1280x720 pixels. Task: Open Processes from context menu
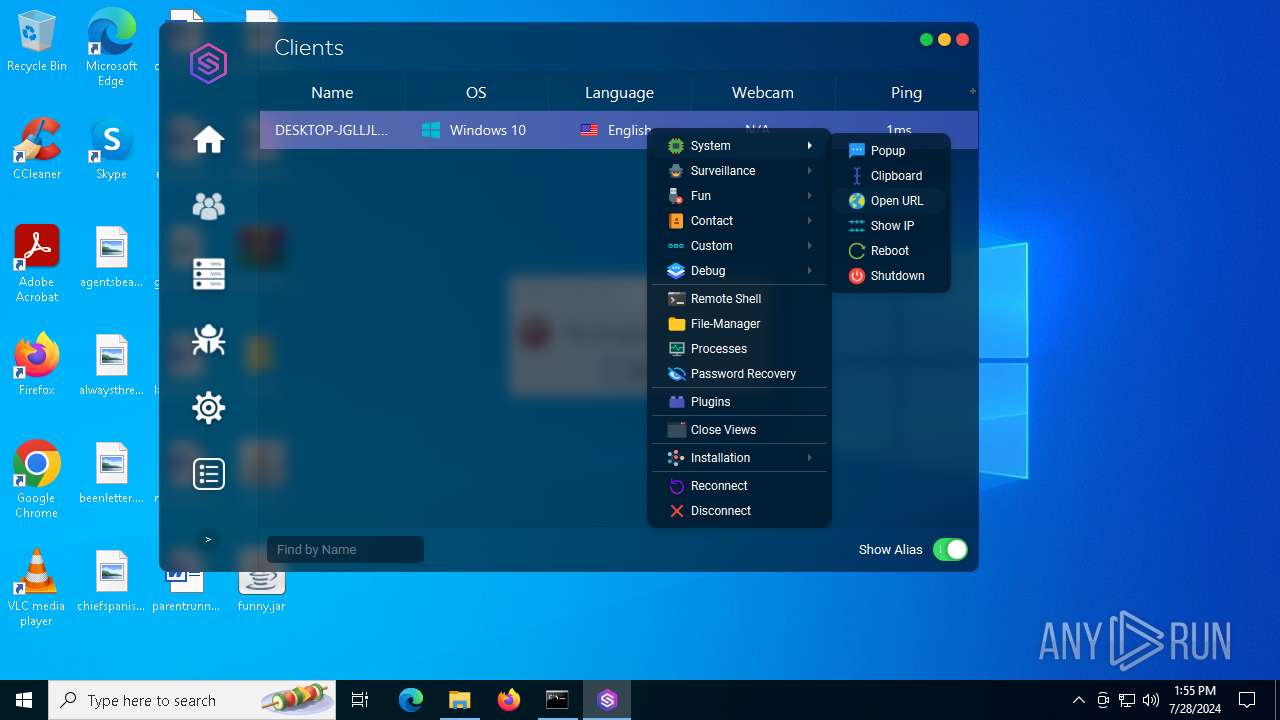(x=739, y=349)
